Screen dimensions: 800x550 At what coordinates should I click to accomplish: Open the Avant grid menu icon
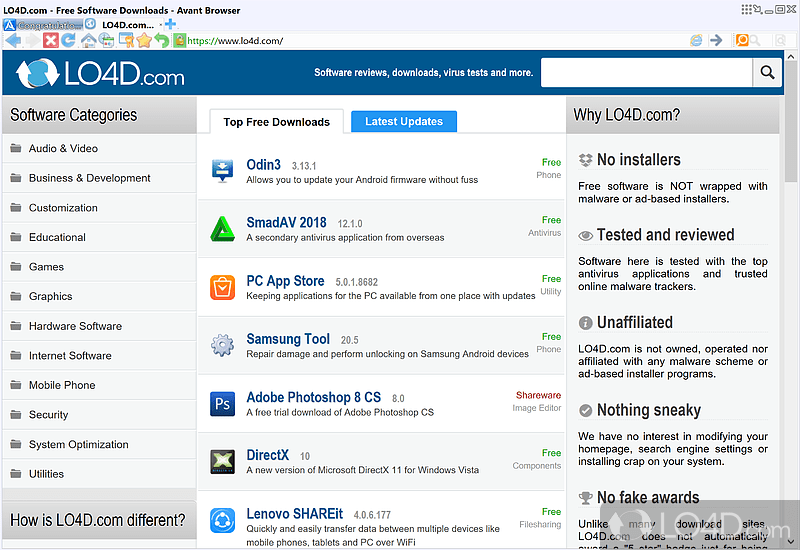[x=746, y=9]
